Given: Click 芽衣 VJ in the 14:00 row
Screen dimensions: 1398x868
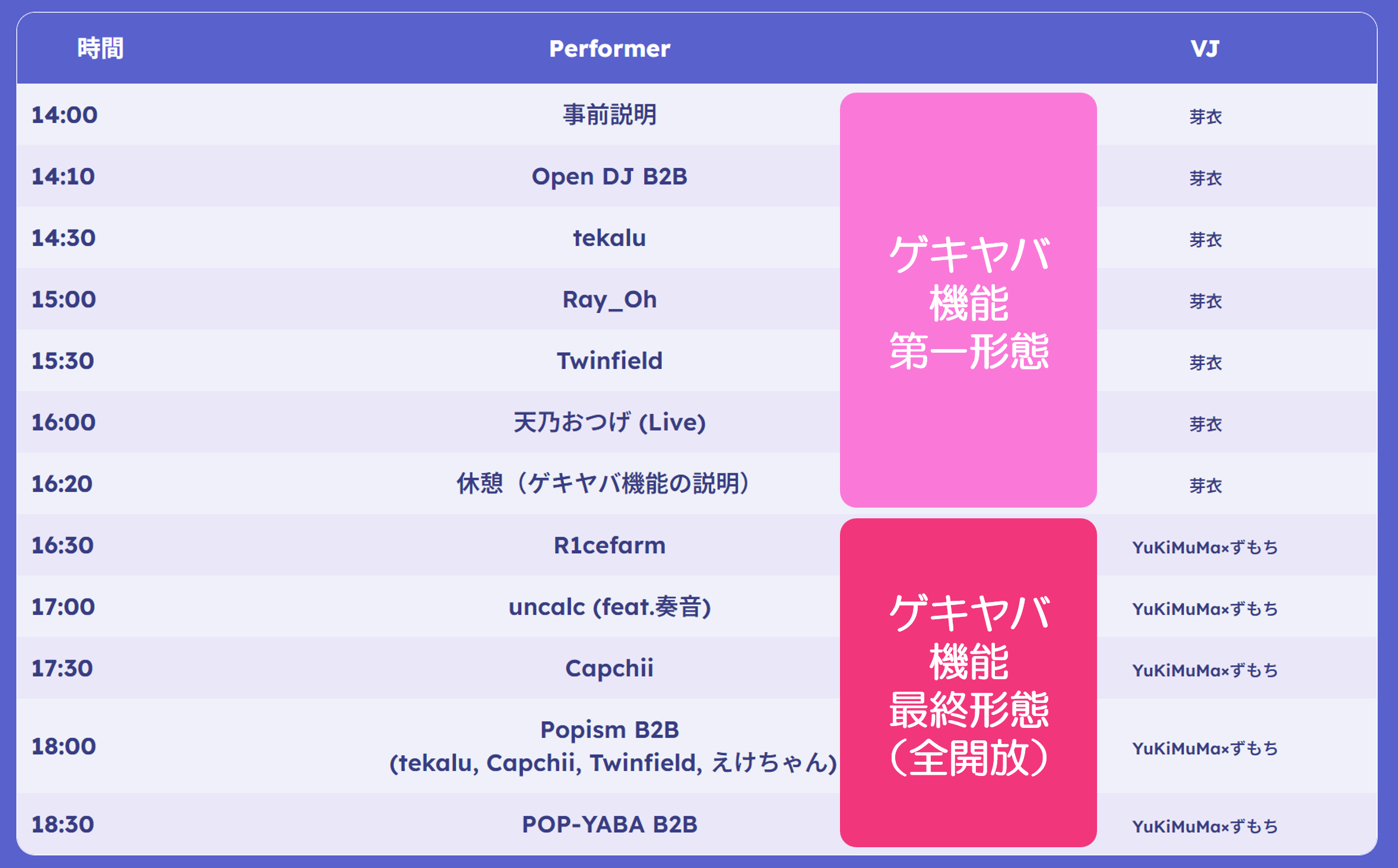Looking at the screenshot, I should tap(1205, 117).
